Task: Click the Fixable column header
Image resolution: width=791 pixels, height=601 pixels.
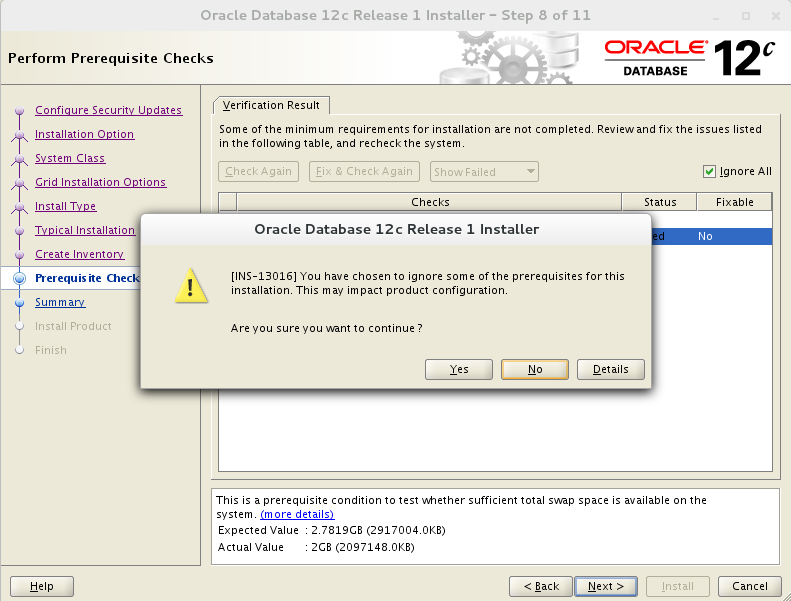Action: [734, 202]
